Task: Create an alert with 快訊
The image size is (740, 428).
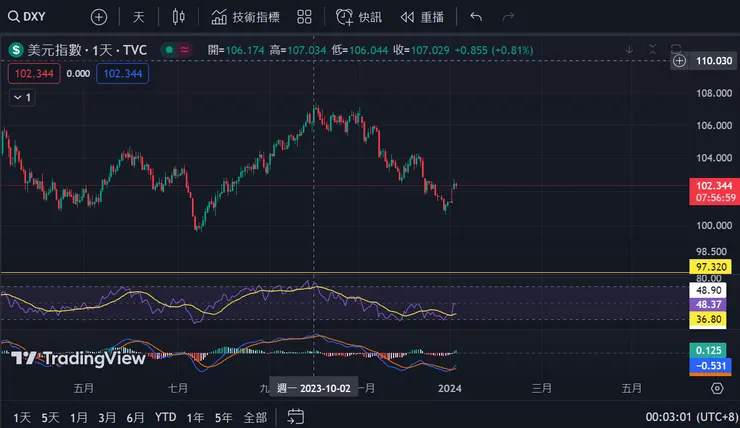Action: pyautogui.click(x=359, y=17)
